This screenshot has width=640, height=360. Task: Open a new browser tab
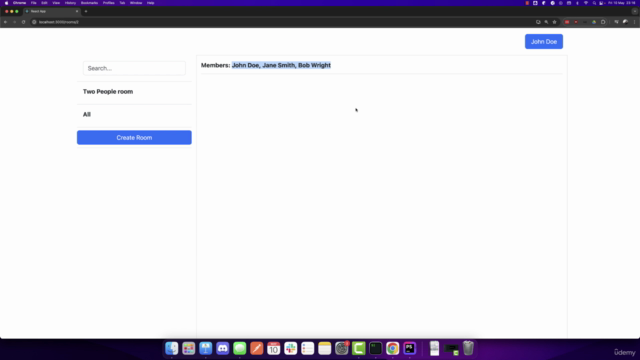[x=86, y=11]
